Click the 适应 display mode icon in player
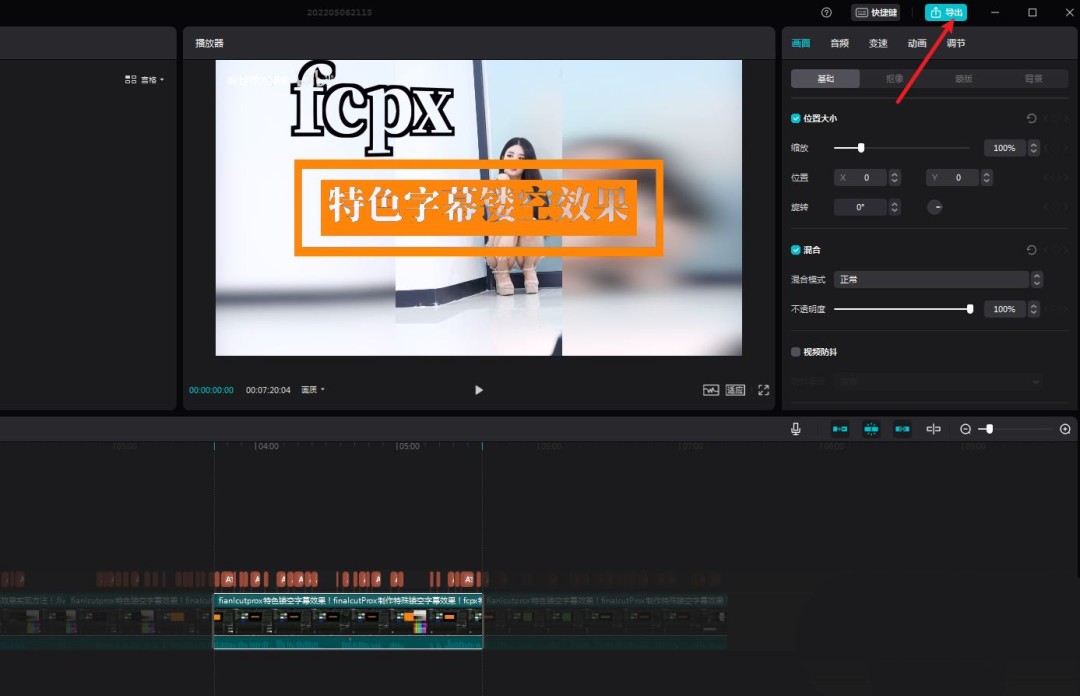This screenshot has width=1080, height=696. click(x=734, y=390)
